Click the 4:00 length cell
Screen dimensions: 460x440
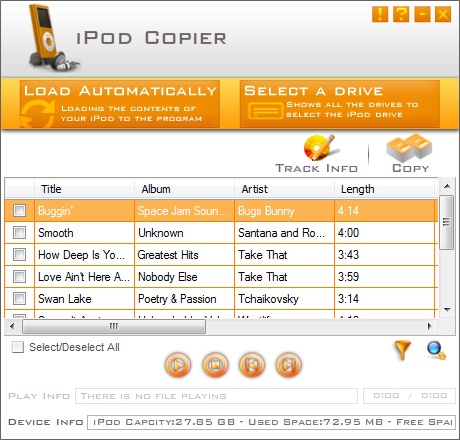point(384,233)
